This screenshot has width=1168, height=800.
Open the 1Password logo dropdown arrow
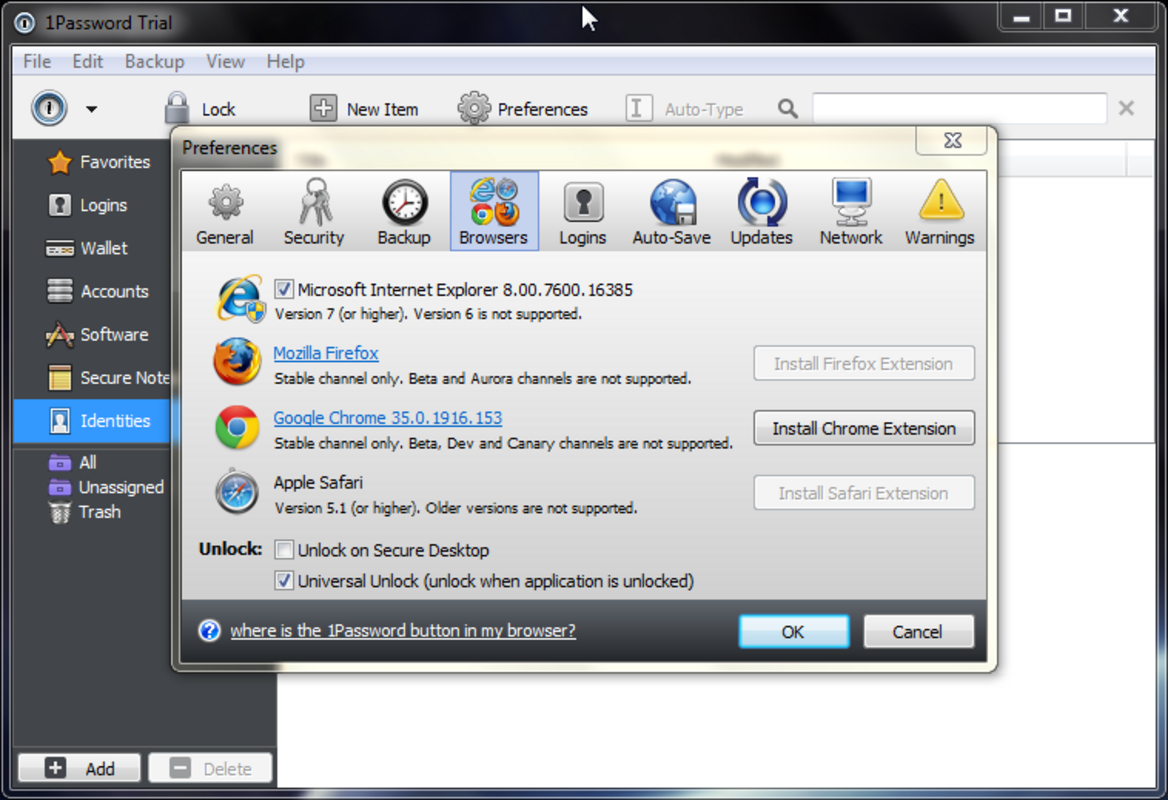pos(91,108)
